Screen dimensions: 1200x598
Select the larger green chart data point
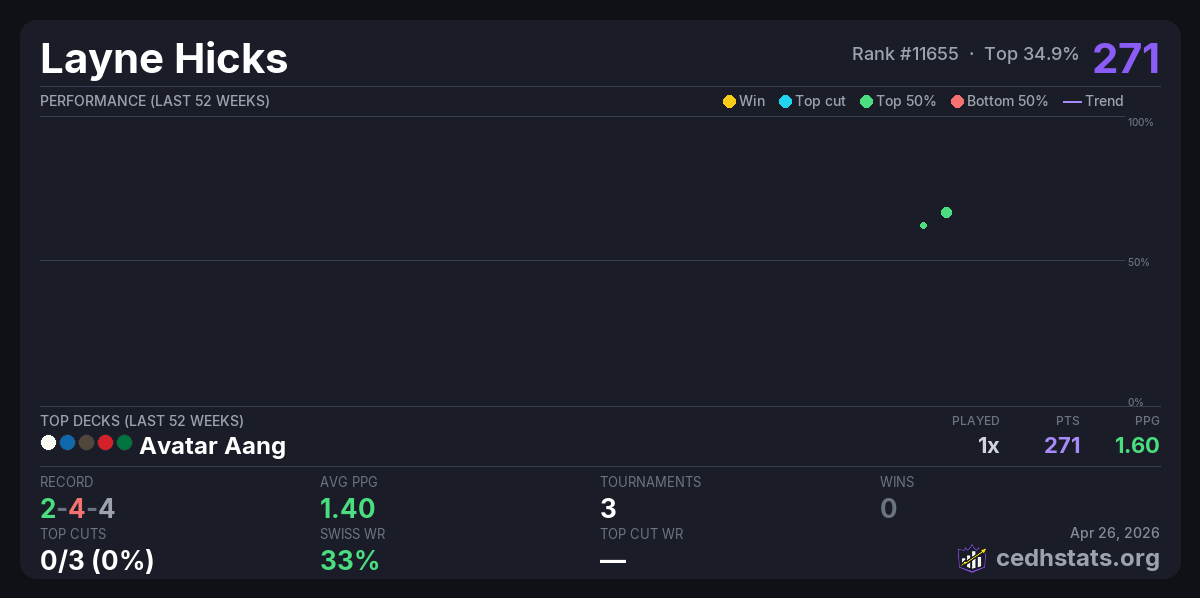946,212
